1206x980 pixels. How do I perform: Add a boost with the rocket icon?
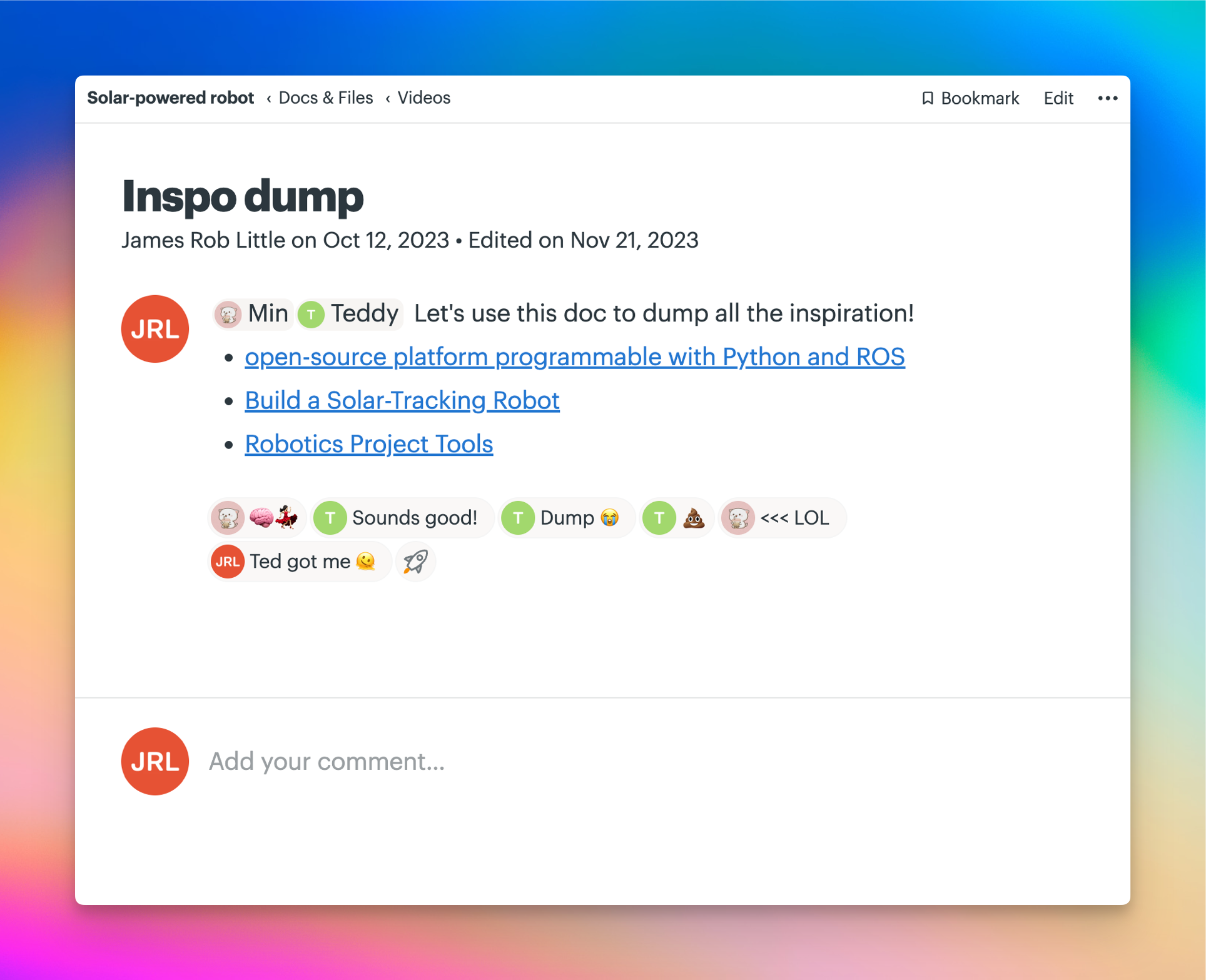click(x=415, y=561)
